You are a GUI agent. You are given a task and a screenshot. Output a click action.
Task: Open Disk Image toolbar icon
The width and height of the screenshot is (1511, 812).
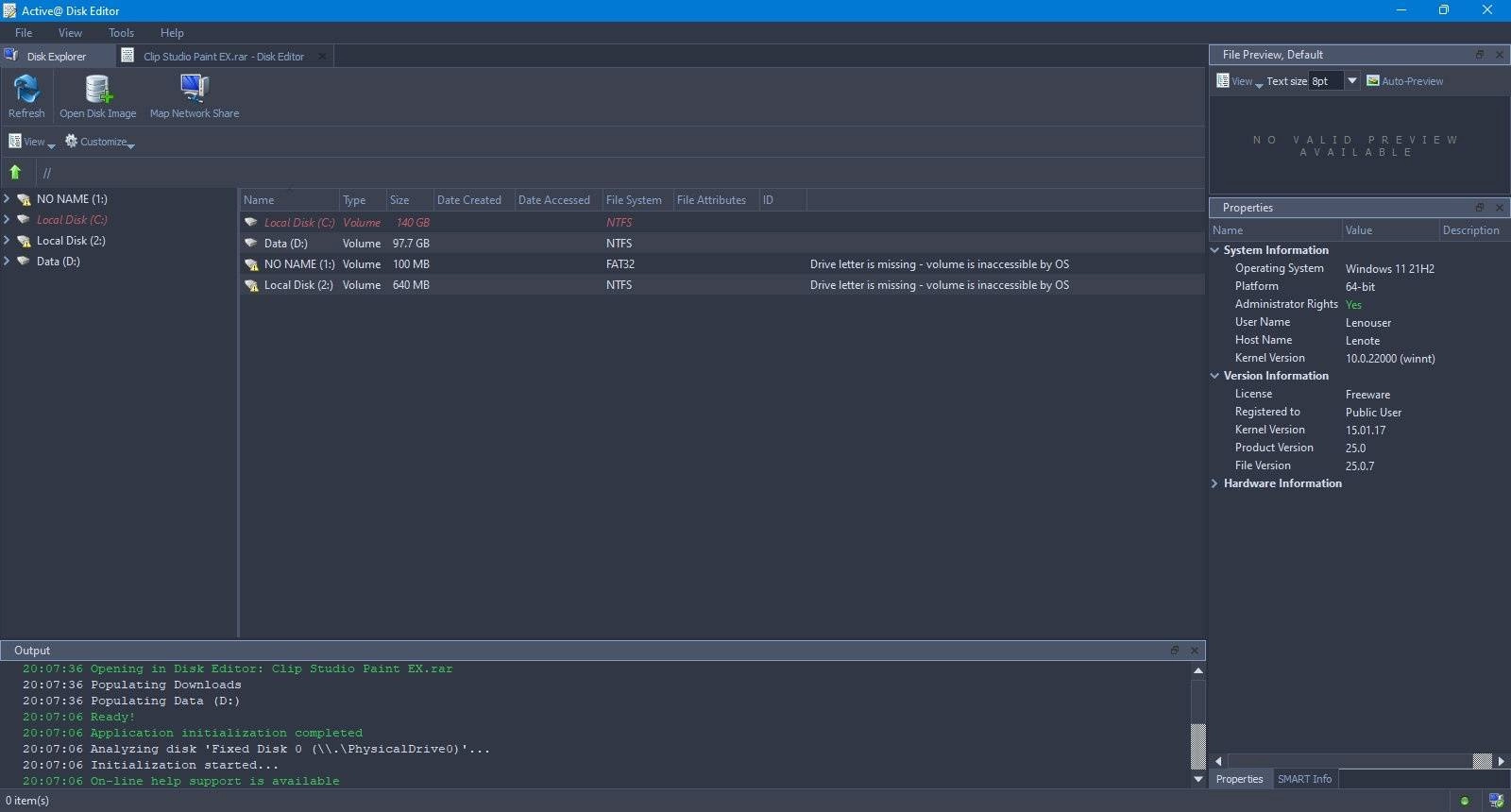tap(98, 96)
